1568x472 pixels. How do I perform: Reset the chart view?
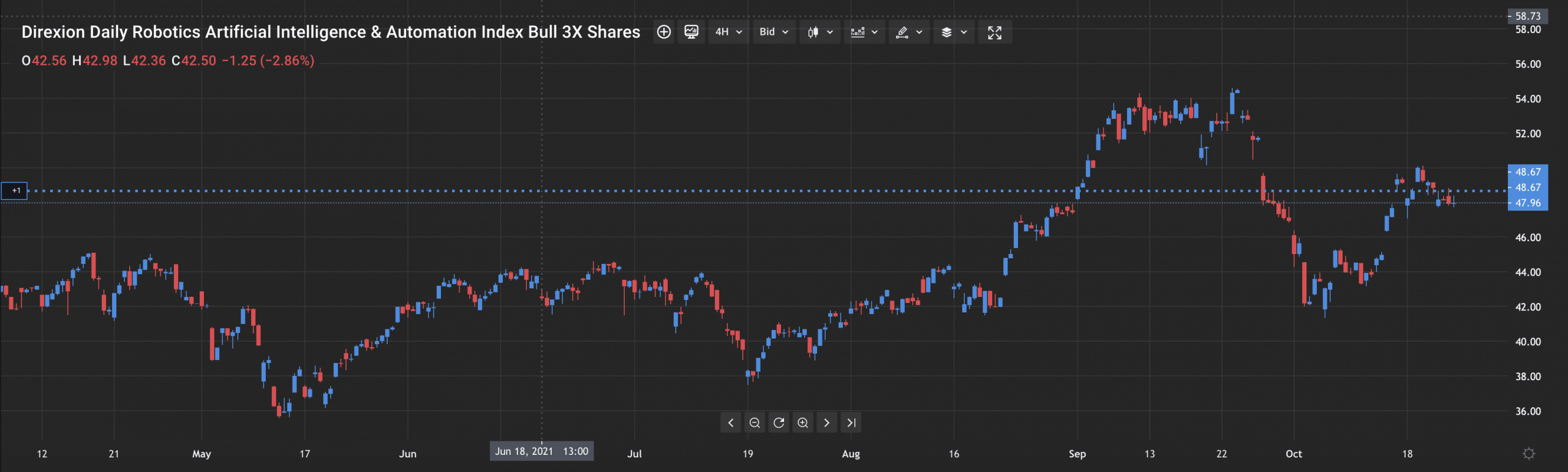point(778,422)
